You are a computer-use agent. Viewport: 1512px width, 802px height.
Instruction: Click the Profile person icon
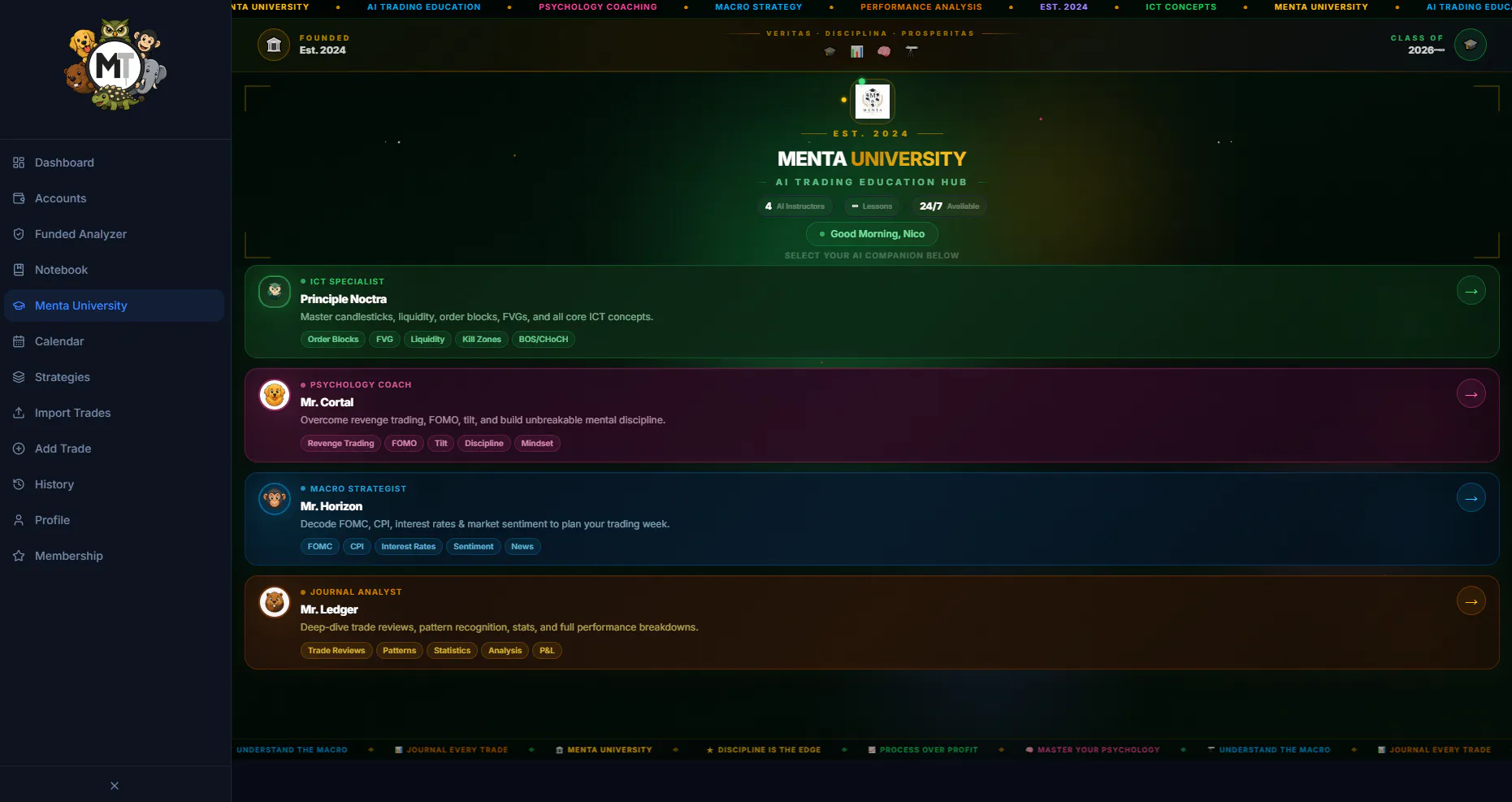click(19, 520)
